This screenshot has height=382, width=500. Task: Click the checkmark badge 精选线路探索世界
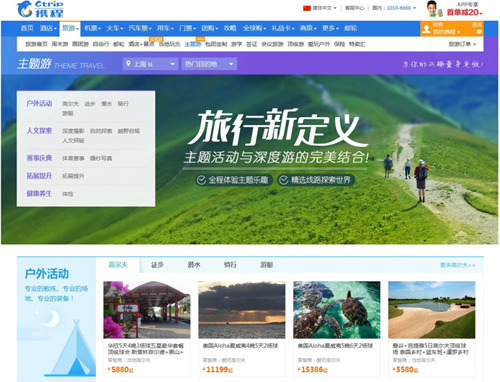tap(316, 180)
